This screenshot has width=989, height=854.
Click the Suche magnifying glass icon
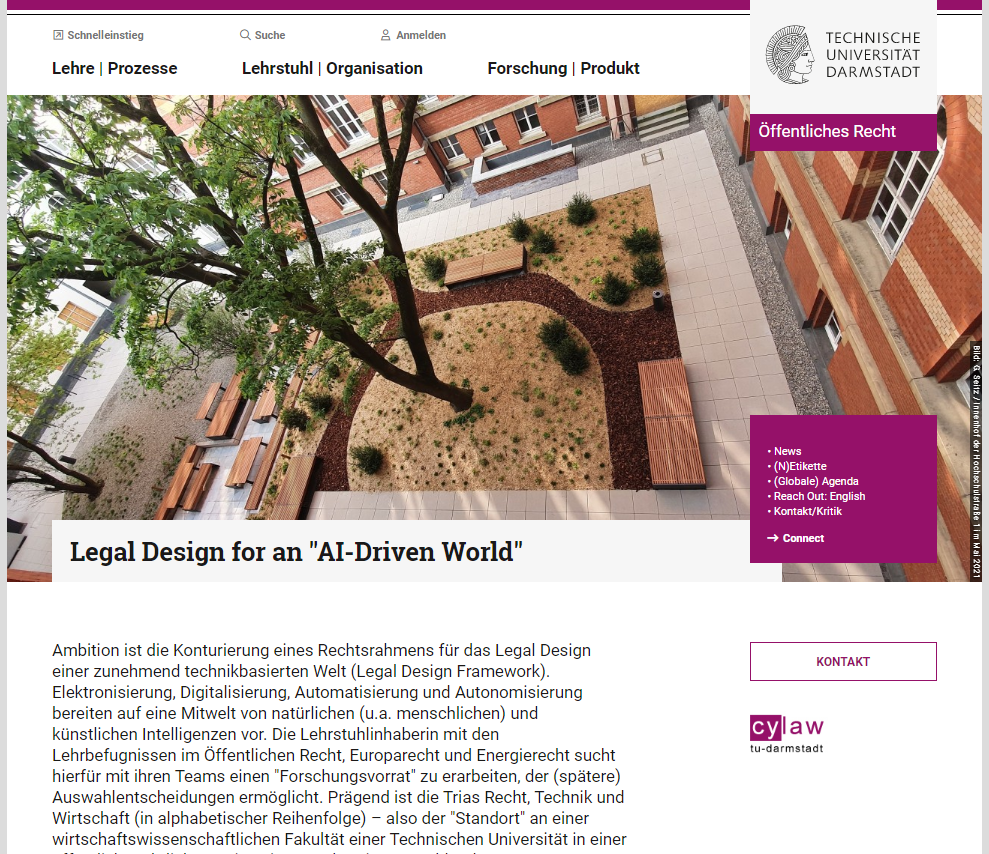pyautogui.click(x=245, y=35)
